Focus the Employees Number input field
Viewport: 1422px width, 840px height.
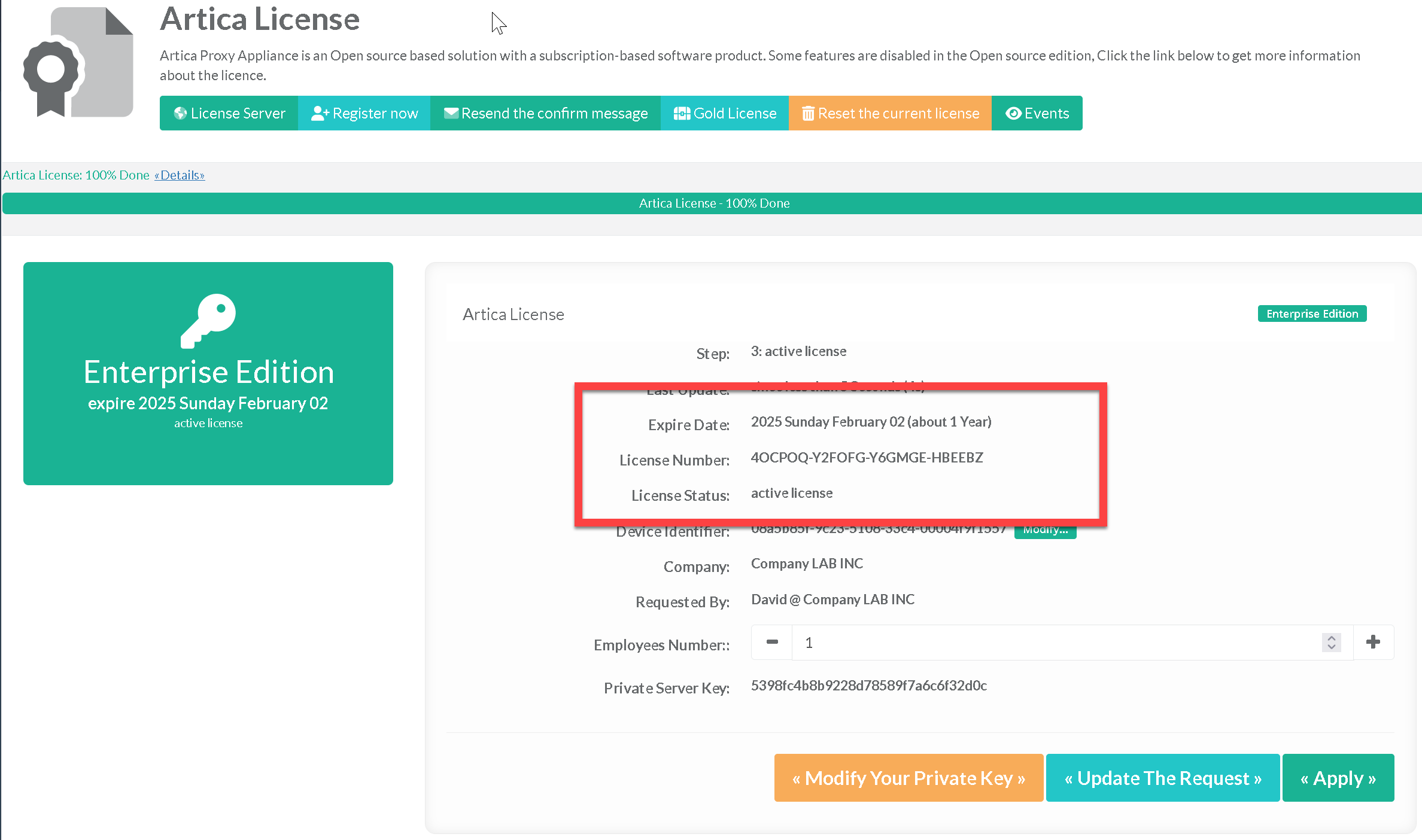tap(1053, 643)
